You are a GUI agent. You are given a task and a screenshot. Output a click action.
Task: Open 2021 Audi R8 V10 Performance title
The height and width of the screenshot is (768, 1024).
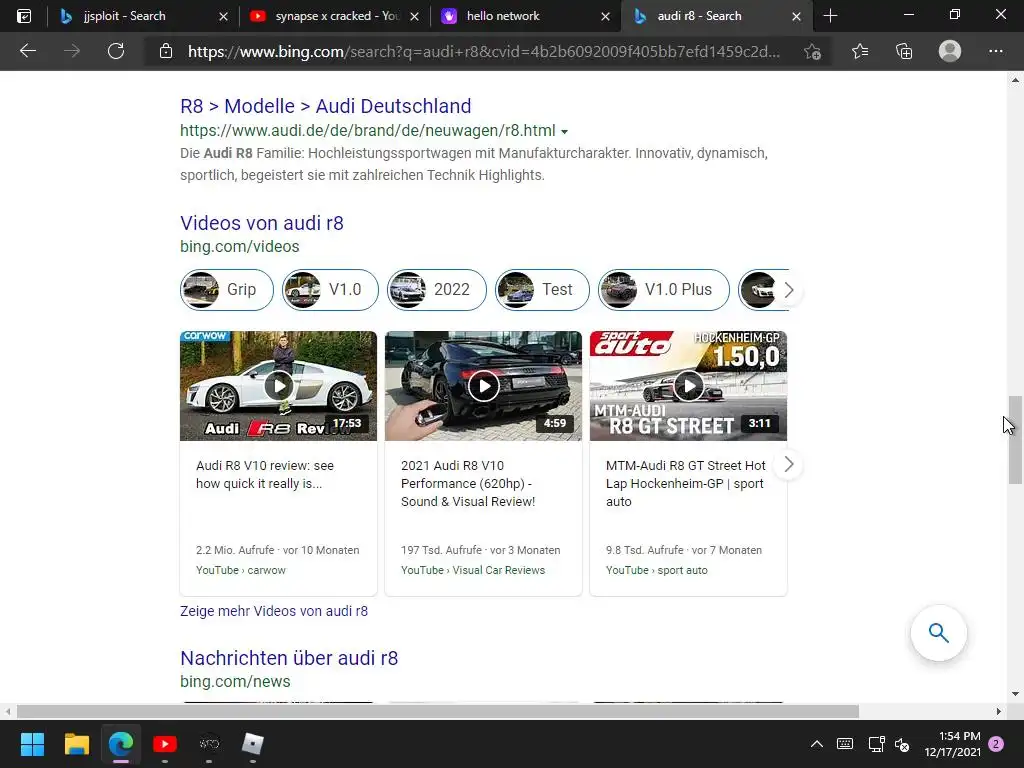coord(468,483)
